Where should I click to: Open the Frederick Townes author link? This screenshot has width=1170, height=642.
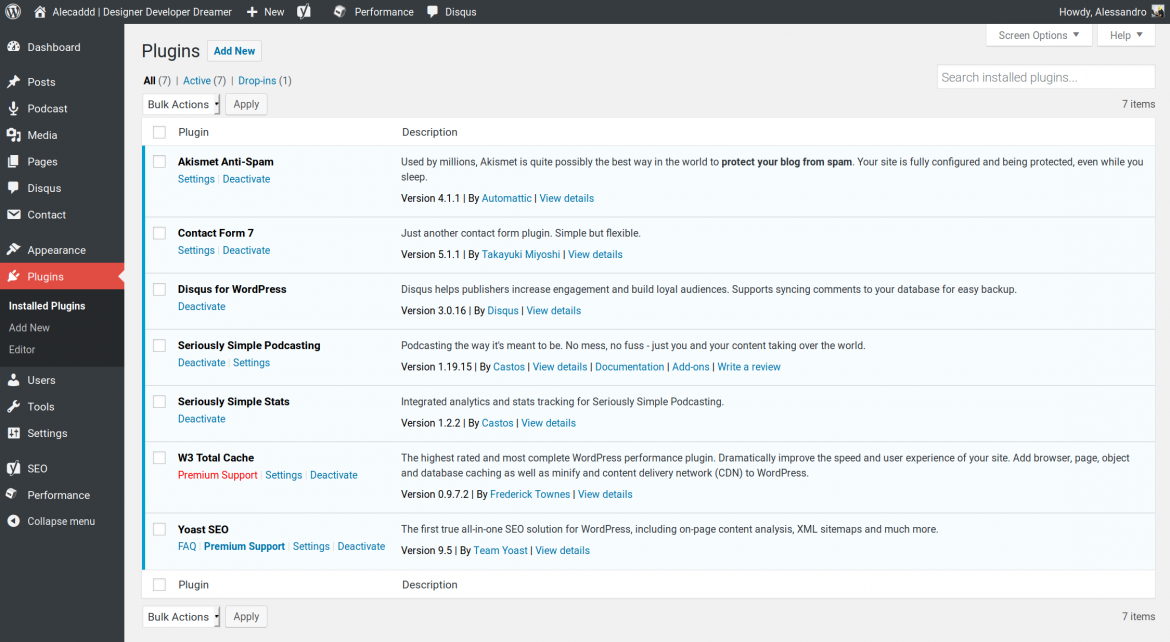(x=530, y=494)
